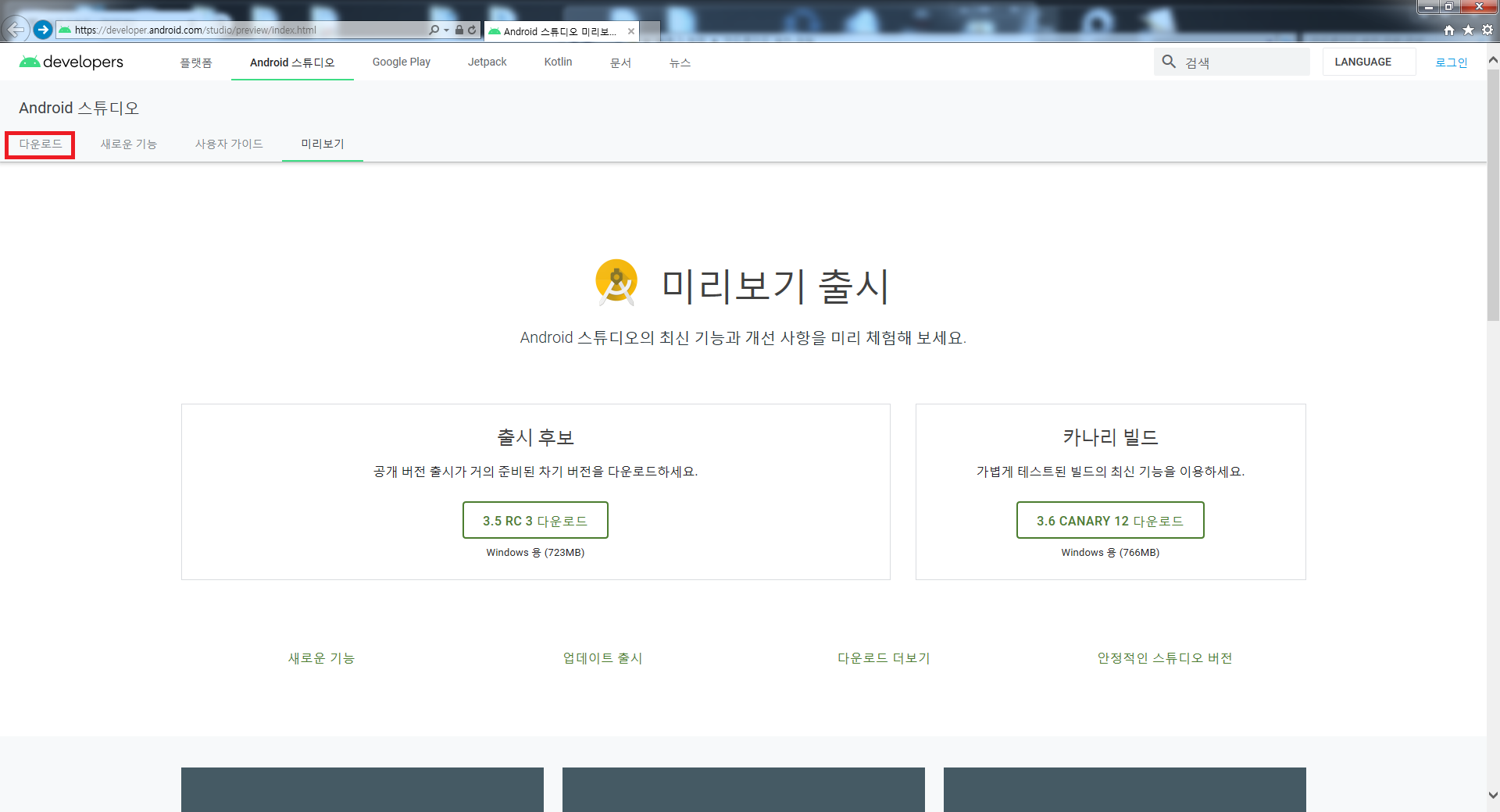Open the LANGUAGE selector

point(1369,62)
